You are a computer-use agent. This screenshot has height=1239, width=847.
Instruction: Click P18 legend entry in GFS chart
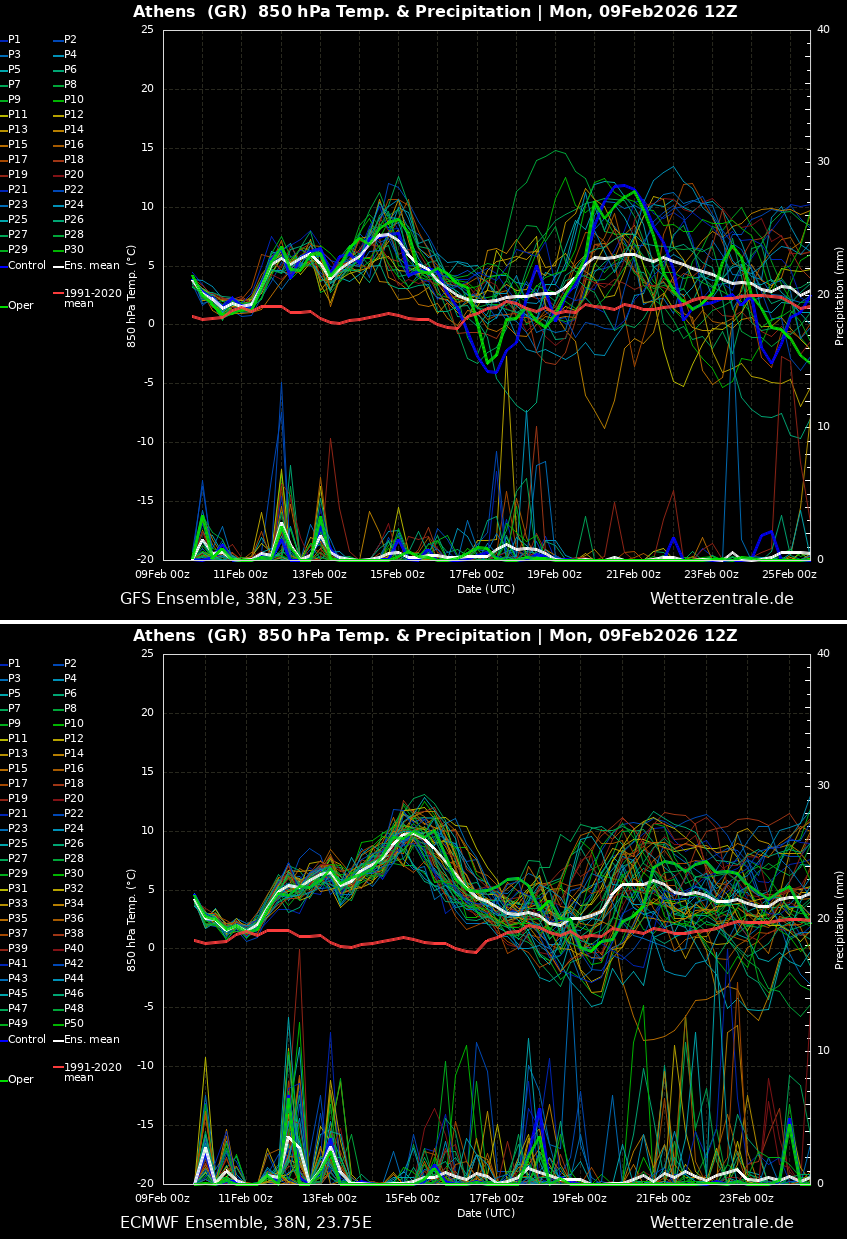(x=74, y=160)
